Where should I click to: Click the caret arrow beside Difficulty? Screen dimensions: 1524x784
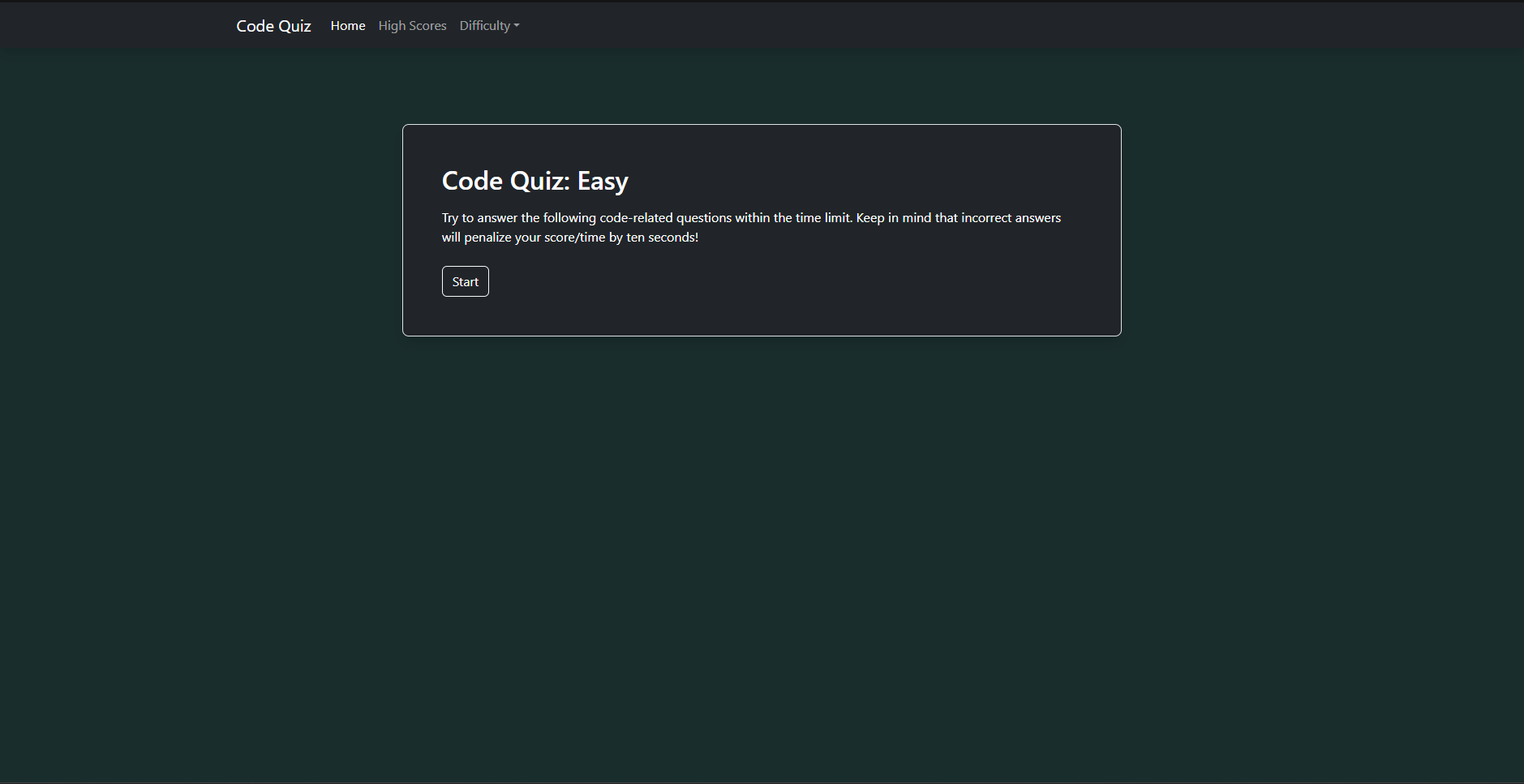517,26
